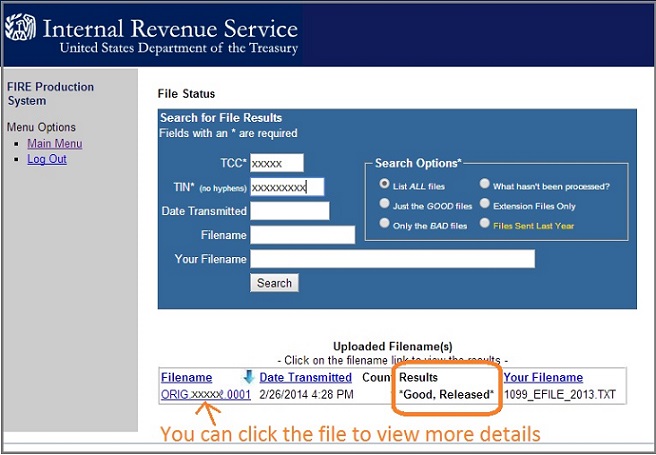Click into the TCC input field

pyautogui.click(x=276, y=163)
